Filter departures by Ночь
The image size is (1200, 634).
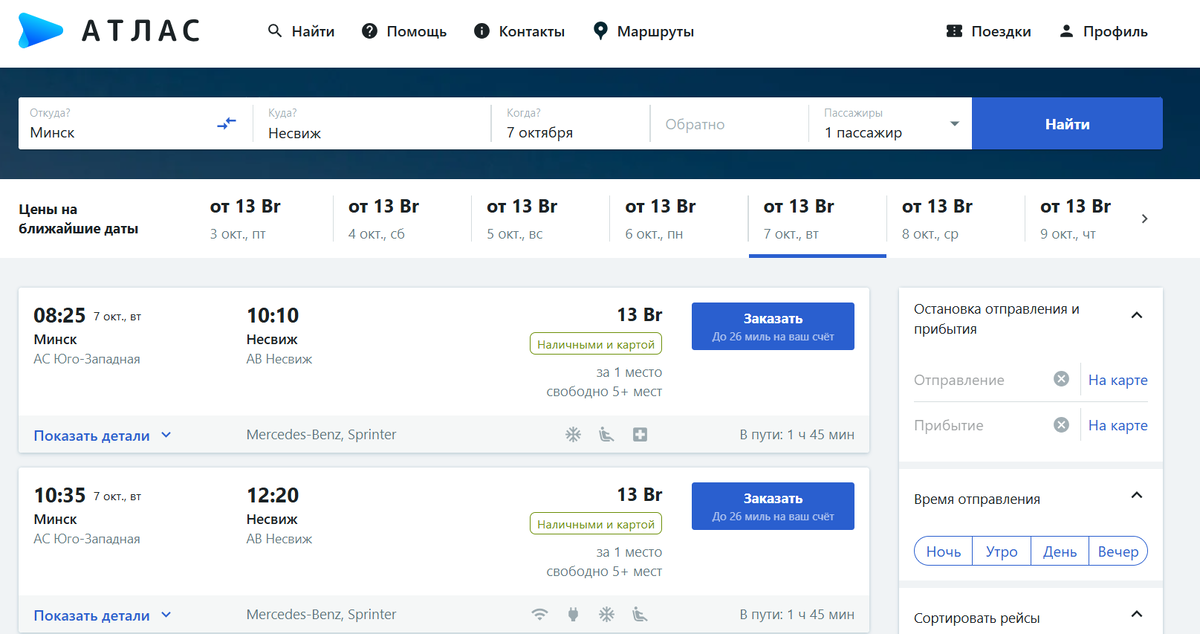(x=944, y=551)
